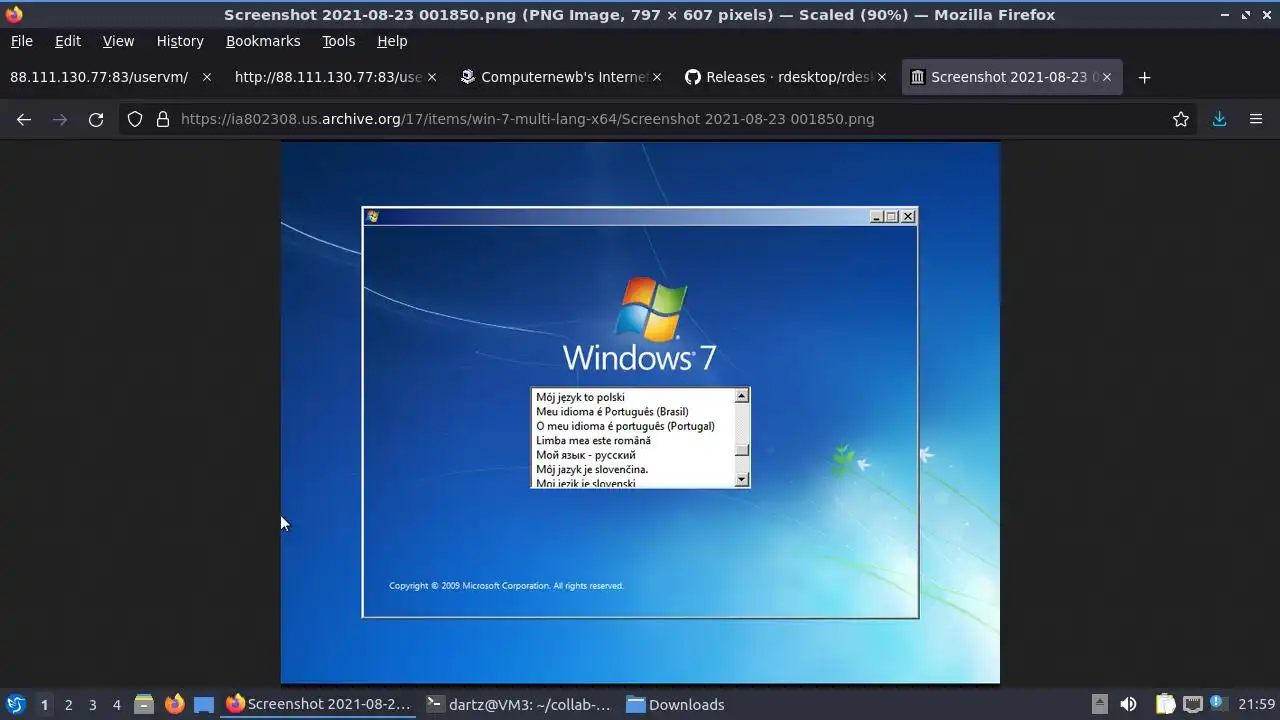Bookmark this page with the star
The width and height of the screenshot is (1280, 720).
tap(1181, 119)
